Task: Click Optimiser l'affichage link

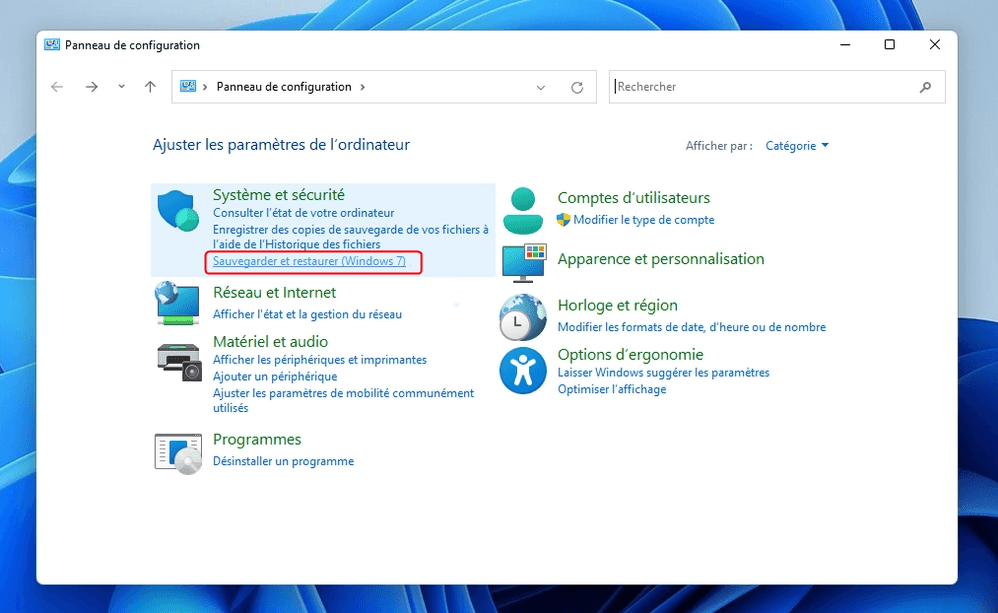Action: pos(612,389)
